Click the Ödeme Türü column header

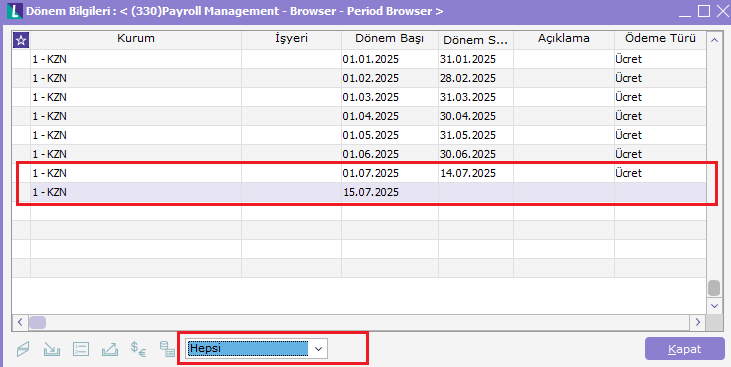(660, 40)
